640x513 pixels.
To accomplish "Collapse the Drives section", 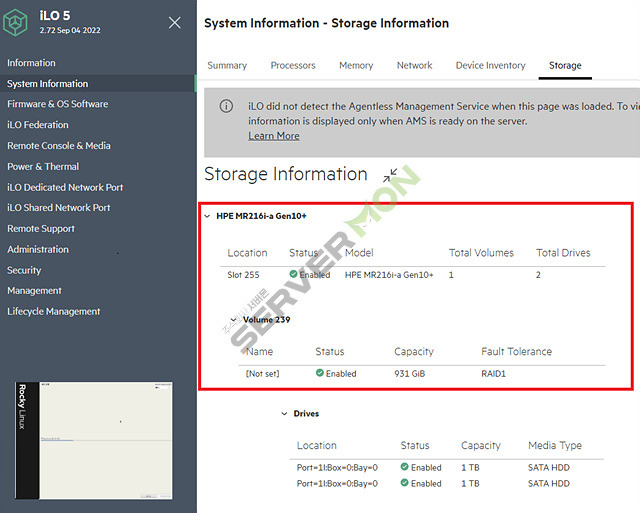I will click(x=284, y=413).
